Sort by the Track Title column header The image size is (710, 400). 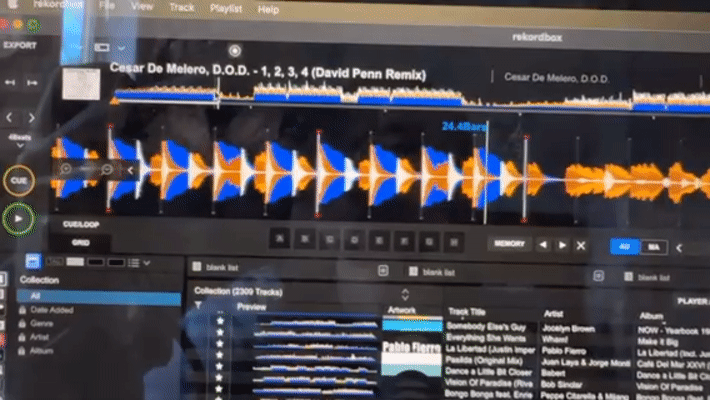pyautogui.click(x=467, y=312)
